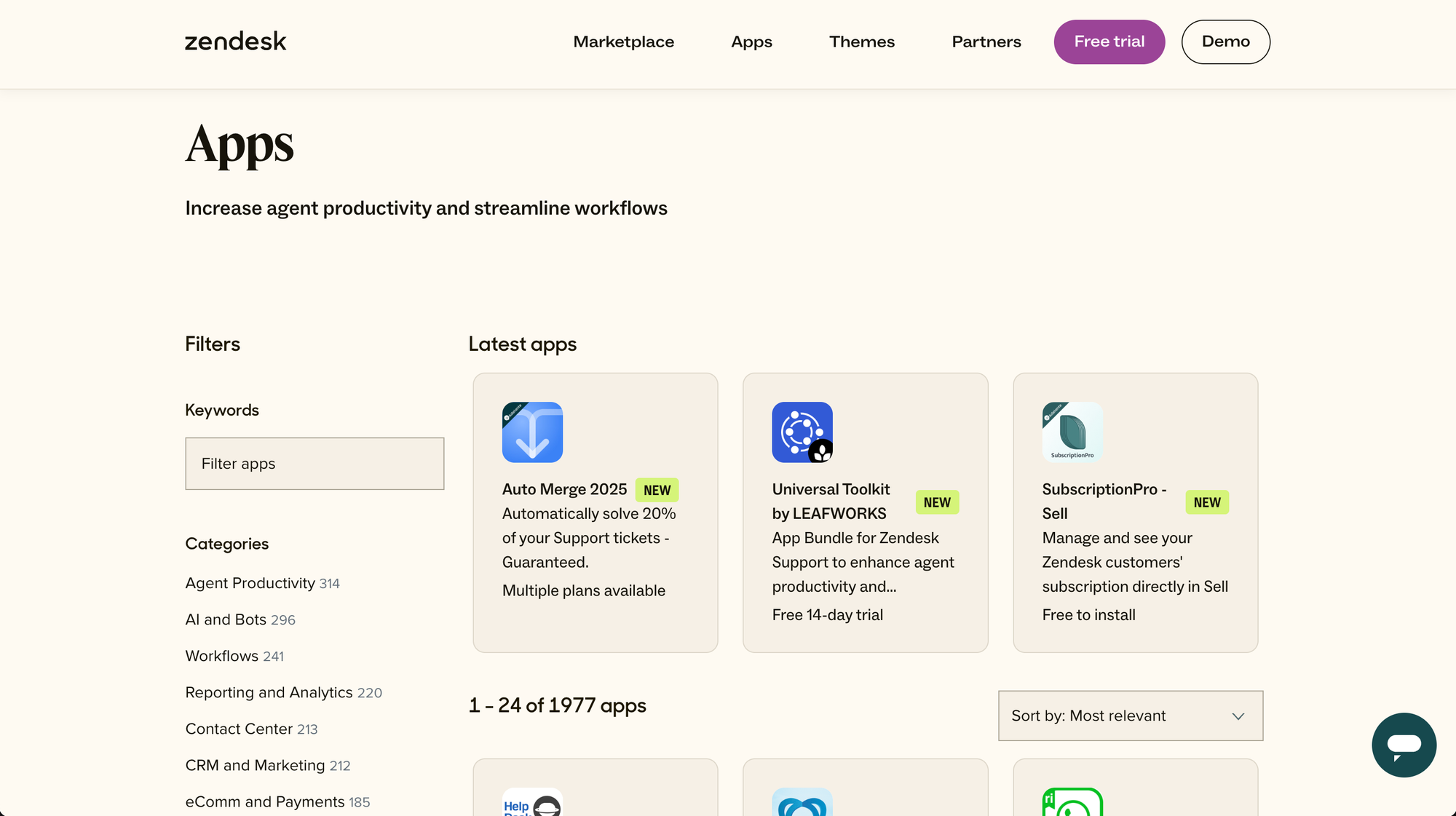
Task: Click the green 'ri' app icon
Action: [x=1072, y=804]
